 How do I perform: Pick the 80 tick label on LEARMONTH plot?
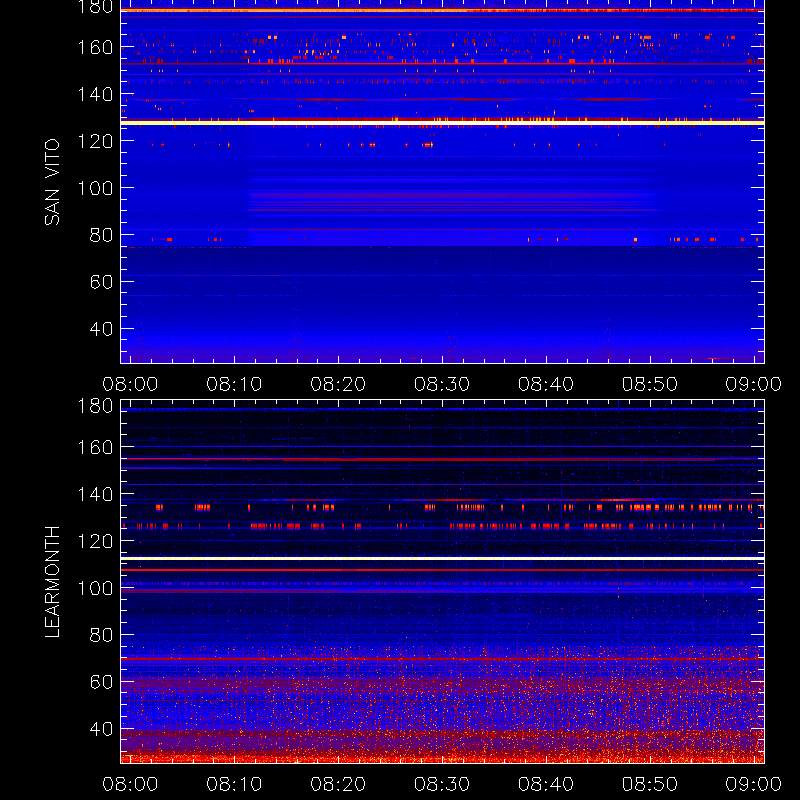102,635
